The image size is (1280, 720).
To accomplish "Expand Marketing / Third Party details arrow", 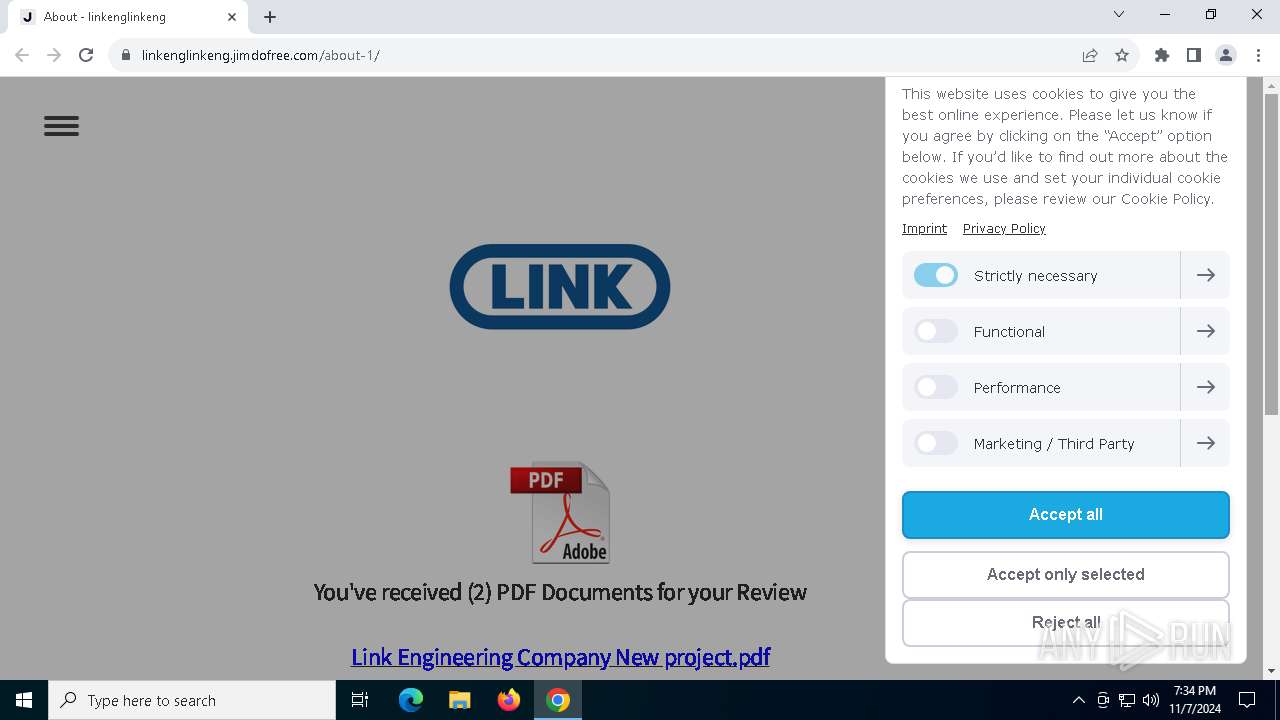I will (x=1205, y=443).
